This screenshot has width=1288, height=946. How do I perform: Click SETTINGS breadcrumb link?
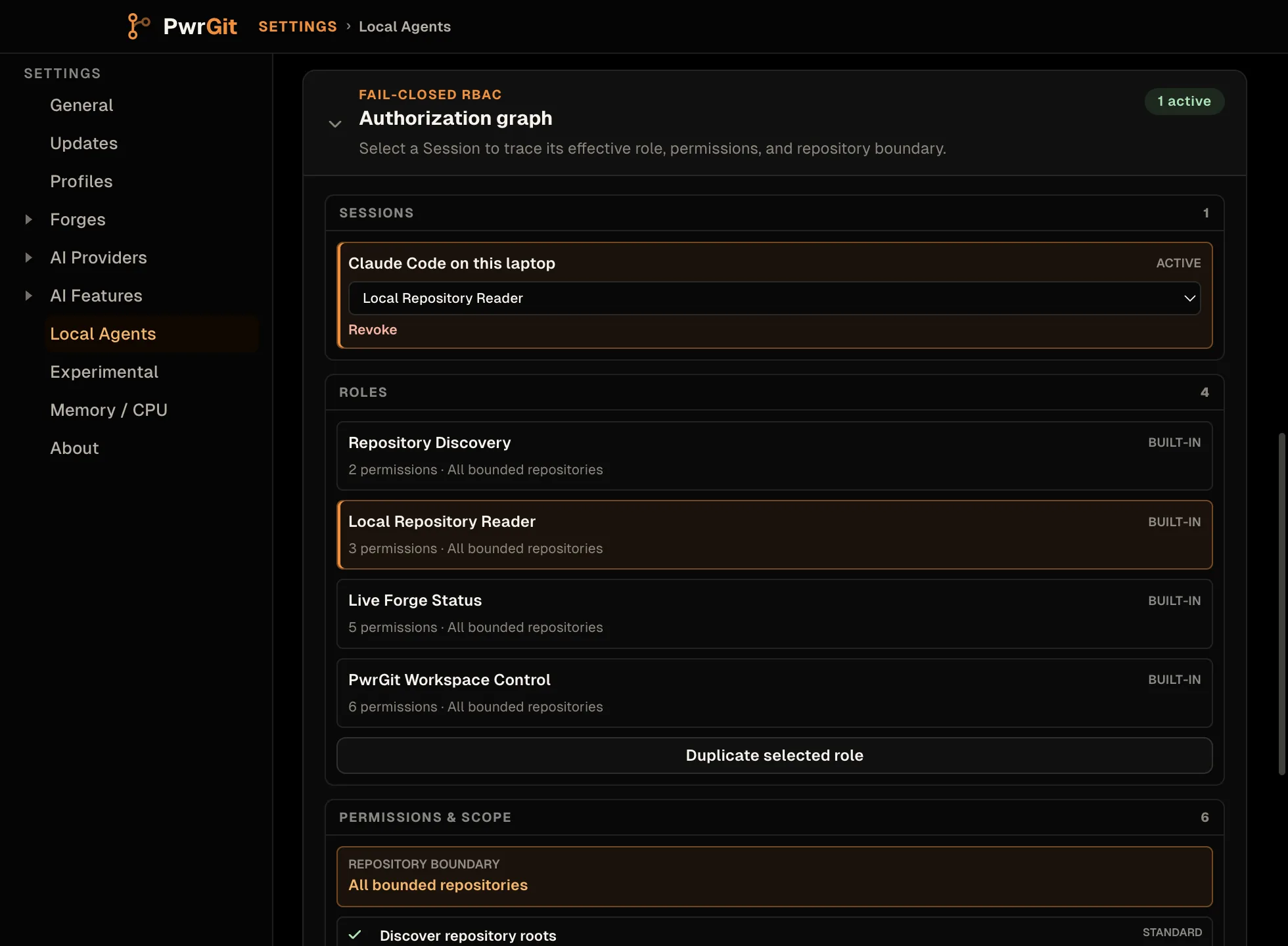pos(298,26)
